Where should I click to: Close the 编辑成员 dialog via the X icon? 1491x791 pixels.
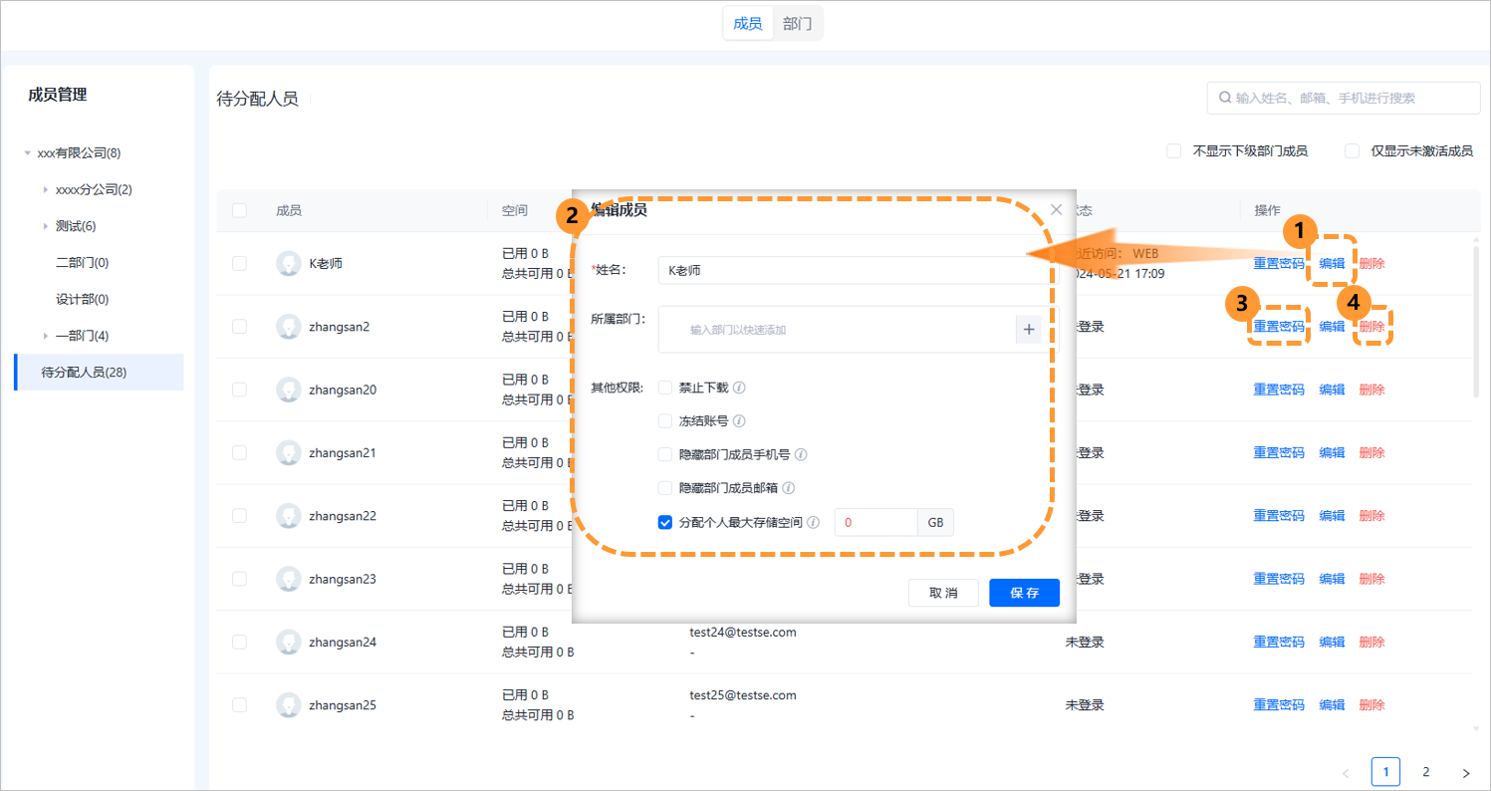click(x=1056, y=210)
